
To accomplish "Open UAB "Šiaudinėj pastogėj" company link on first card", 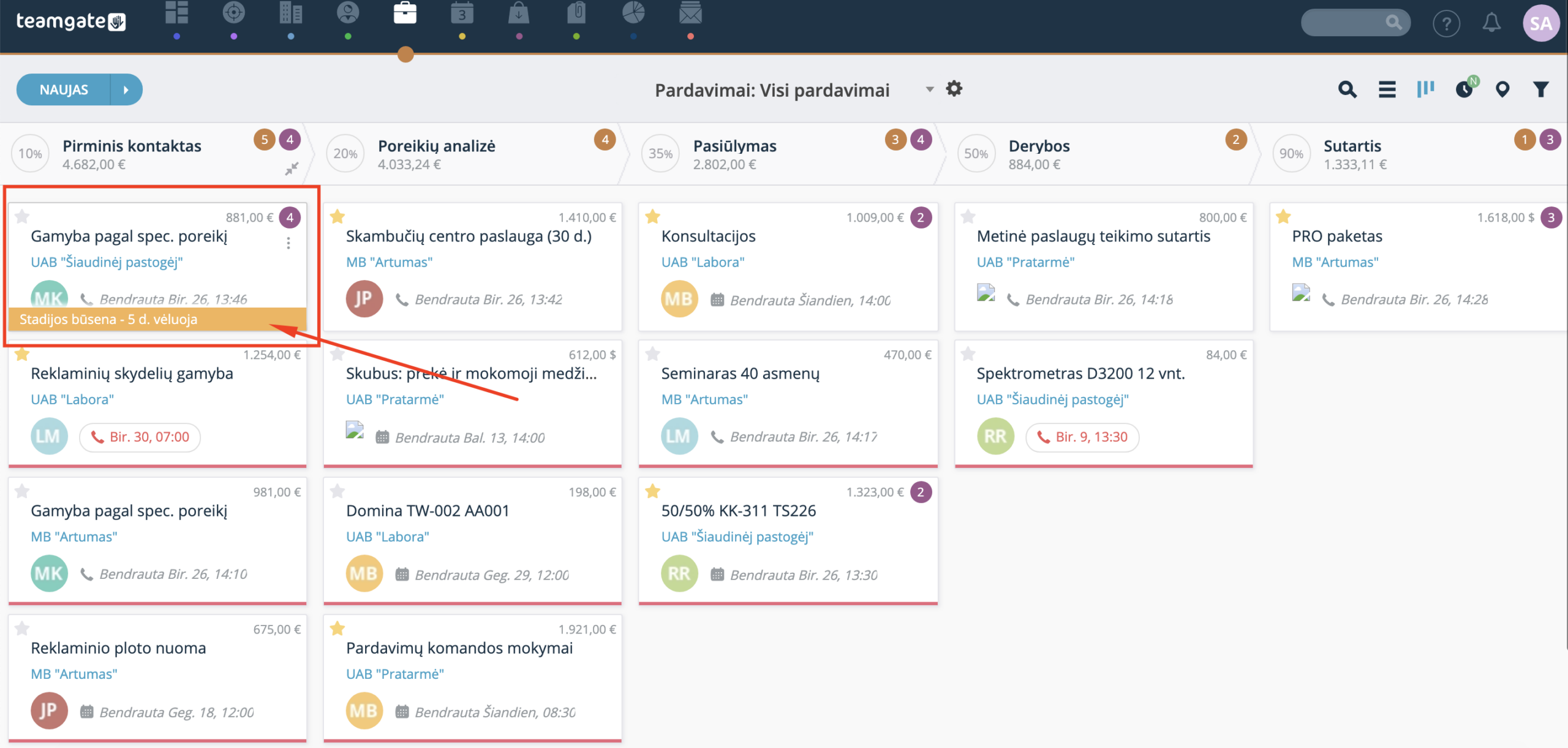I will pyautogui.click(x=107, y=262).
